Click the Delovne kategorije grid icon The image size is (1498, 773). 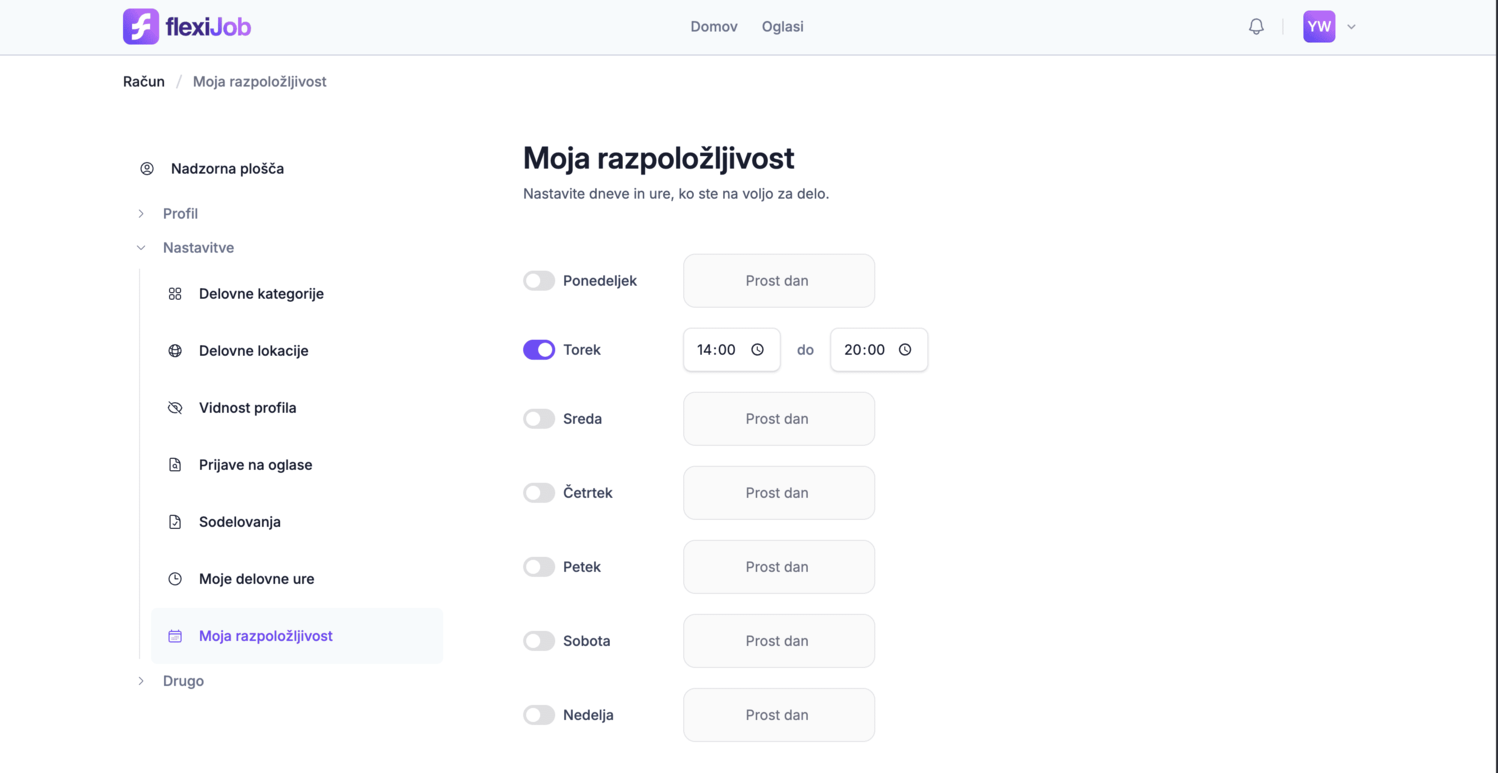[x=175, y=293]
